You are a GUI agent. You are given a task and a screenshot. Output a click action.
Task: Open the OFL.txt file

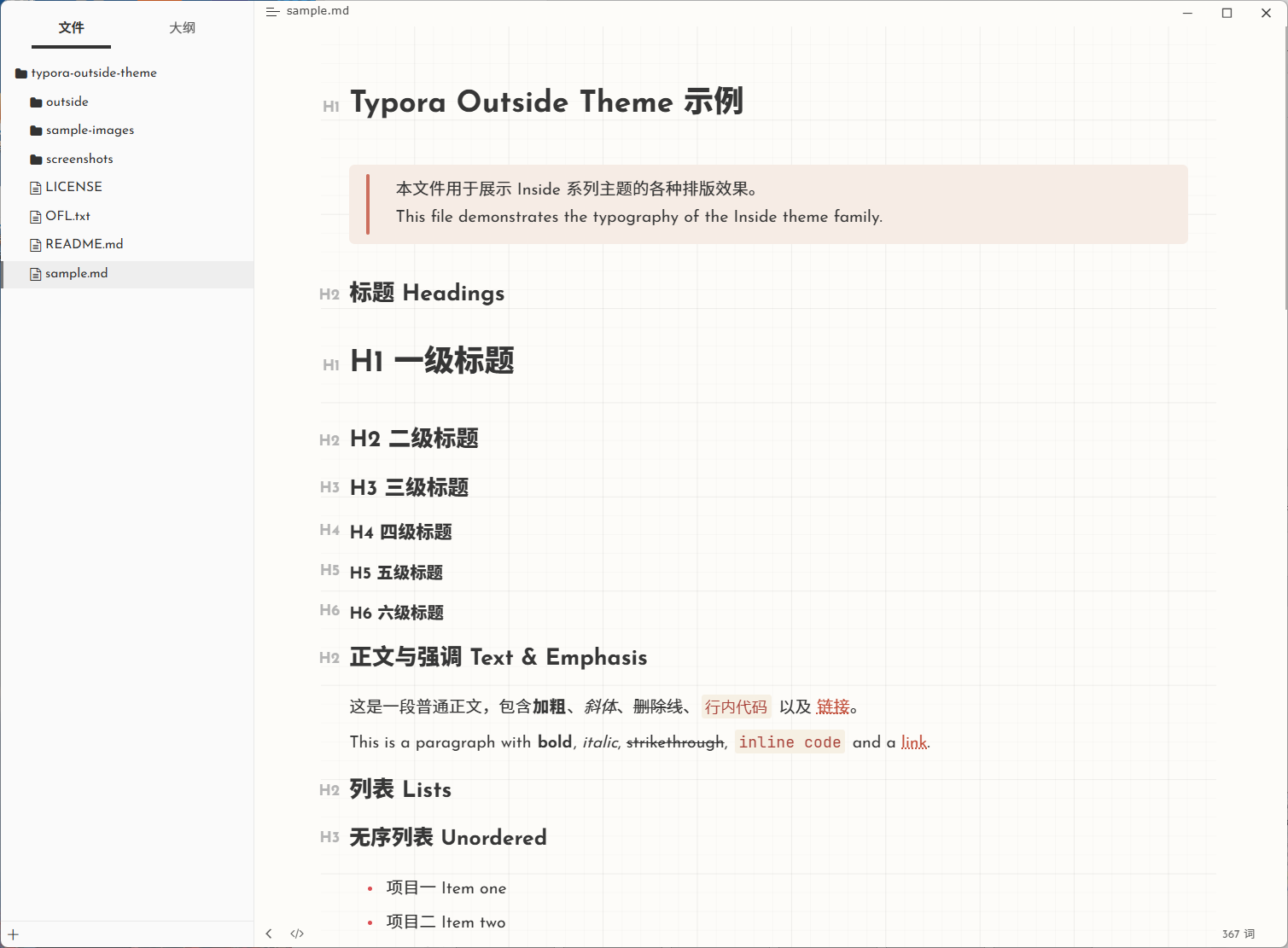point(67,216)
